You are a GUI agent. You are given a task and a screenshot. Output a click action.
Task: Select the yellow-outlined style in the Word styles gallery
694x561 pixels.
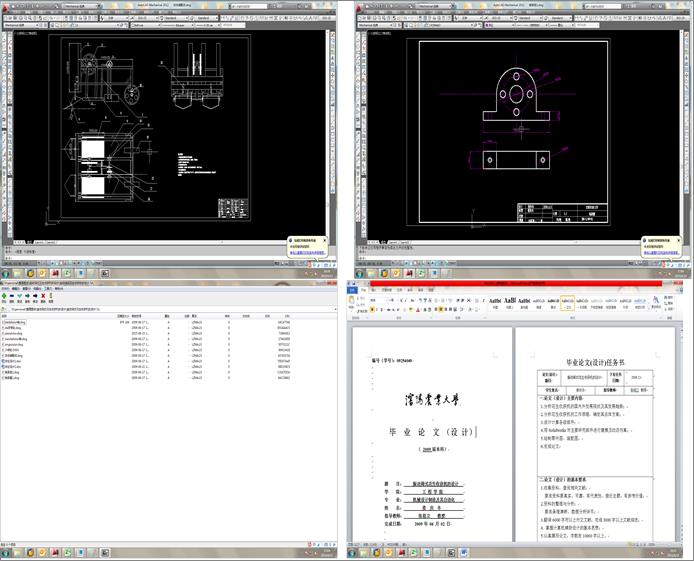click(x=567, y=303)
